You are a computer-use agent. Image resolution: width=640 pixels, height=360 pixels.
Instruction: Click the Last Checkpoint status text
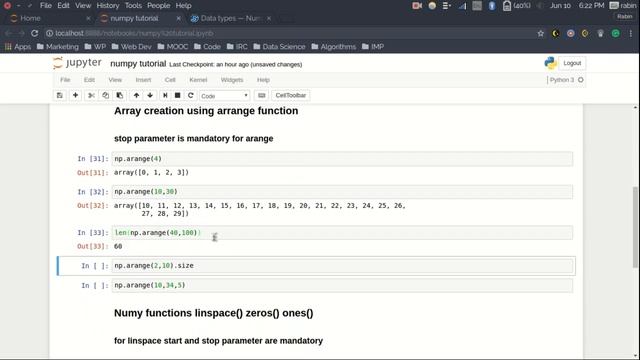coord(236,64)
